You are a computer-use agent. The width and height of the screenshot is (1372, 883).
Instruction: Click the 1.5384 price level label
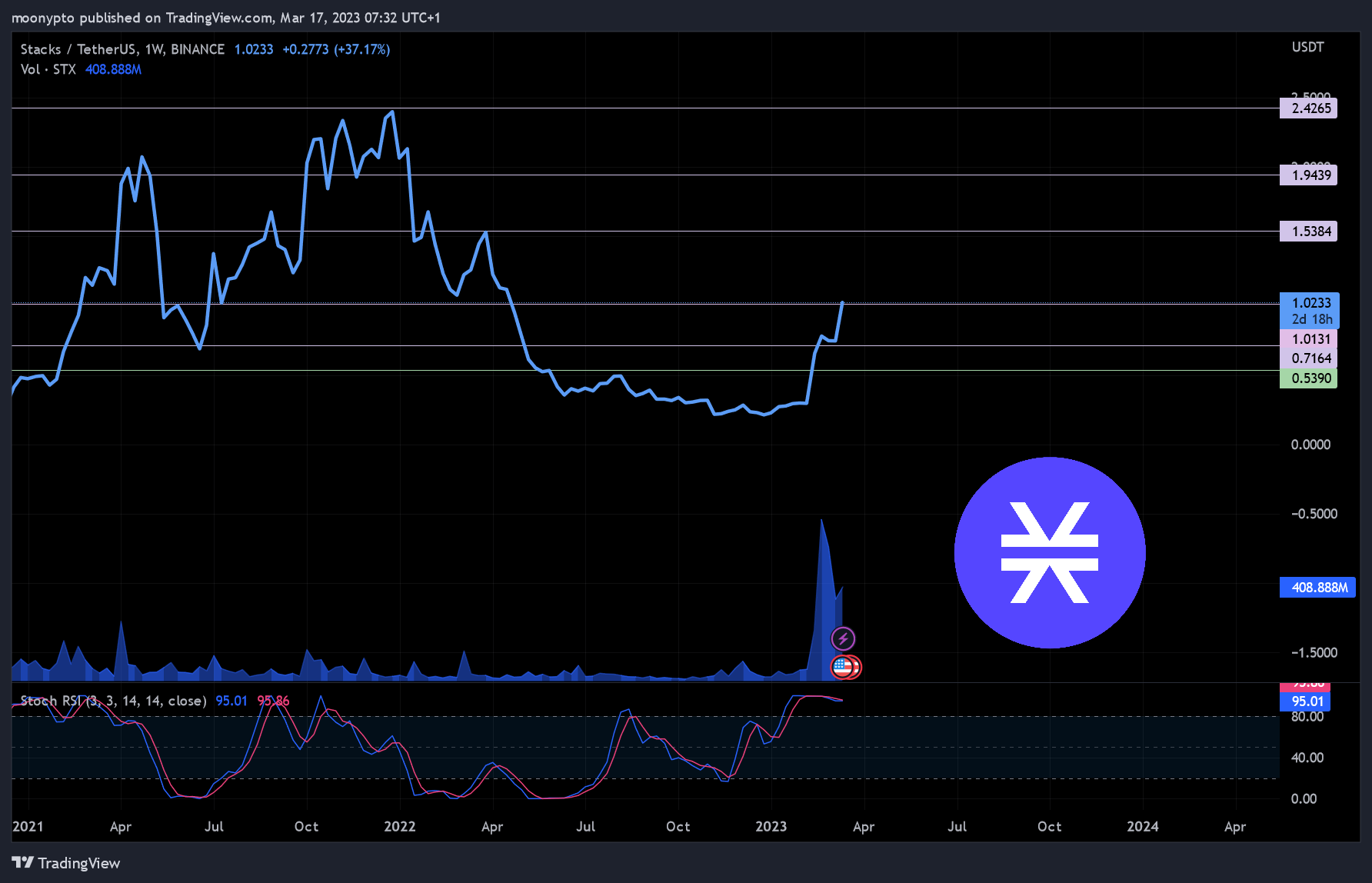(1308, 232)
